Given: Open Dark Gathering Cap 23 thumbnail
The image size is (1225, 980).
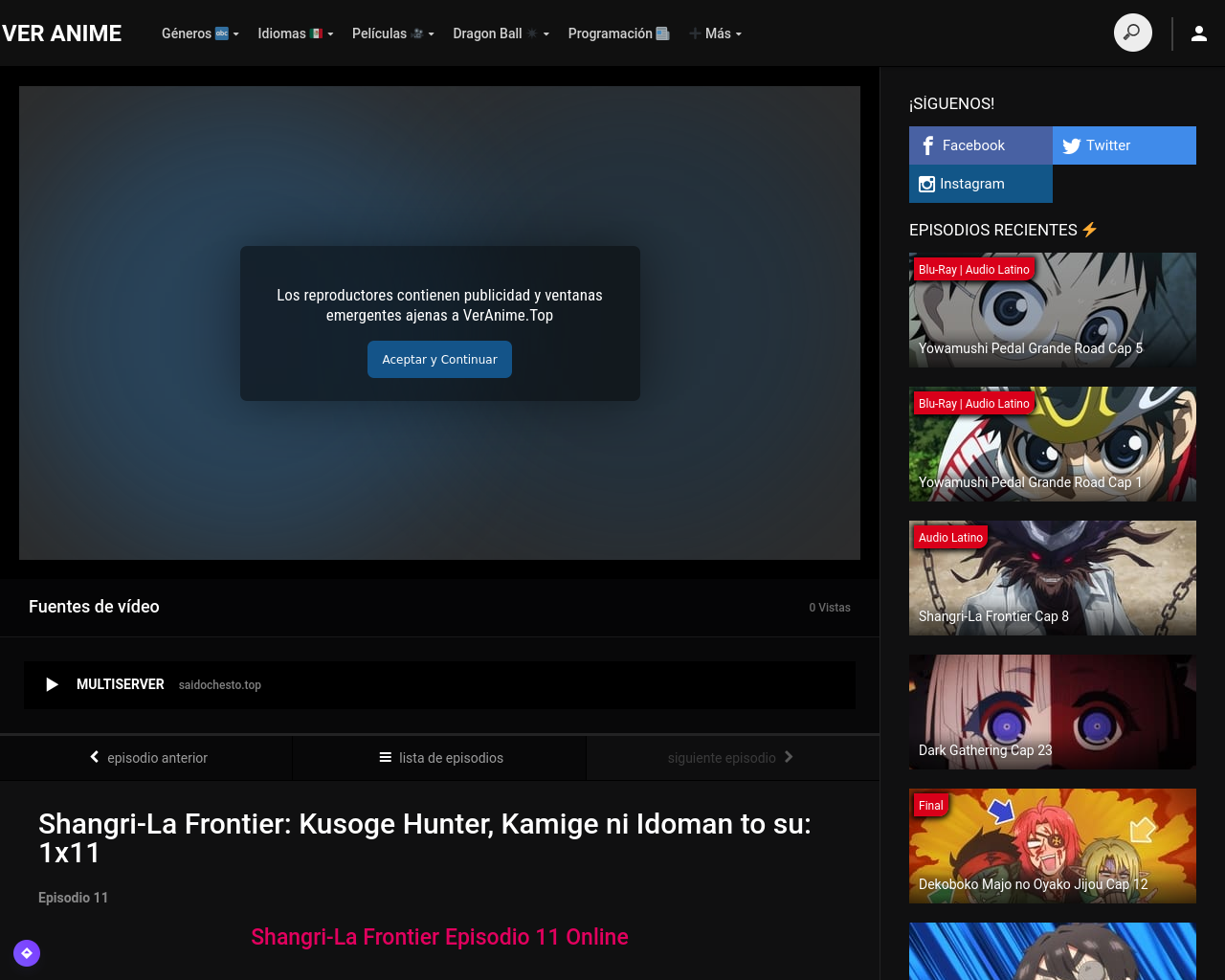Looking at the screenshot, I should (1053, 712).
